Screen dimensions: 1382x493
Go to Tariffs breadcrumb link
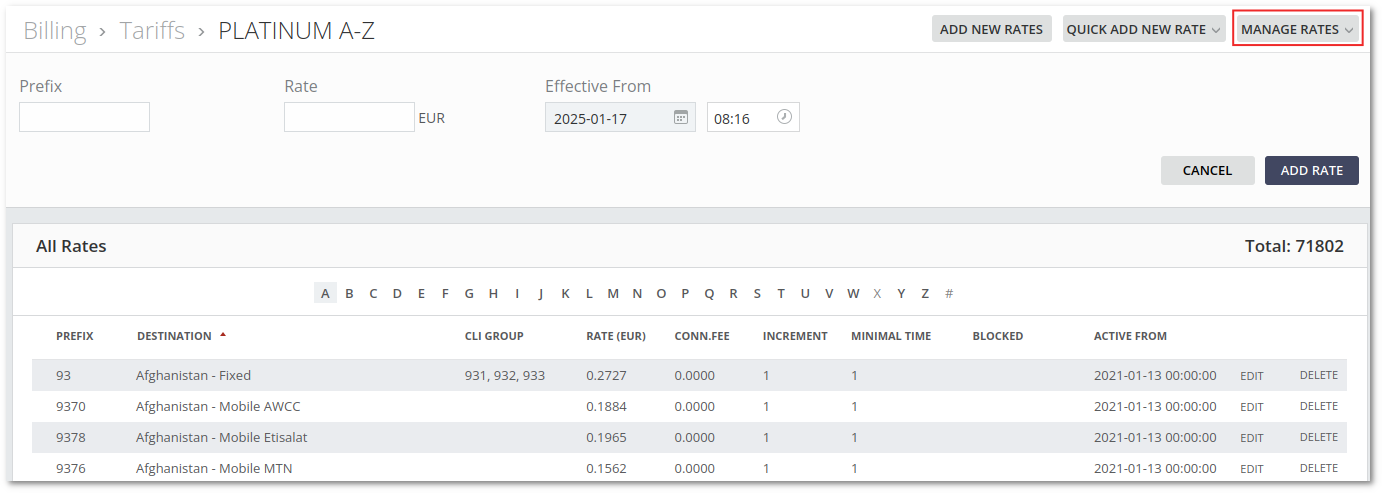152,31
